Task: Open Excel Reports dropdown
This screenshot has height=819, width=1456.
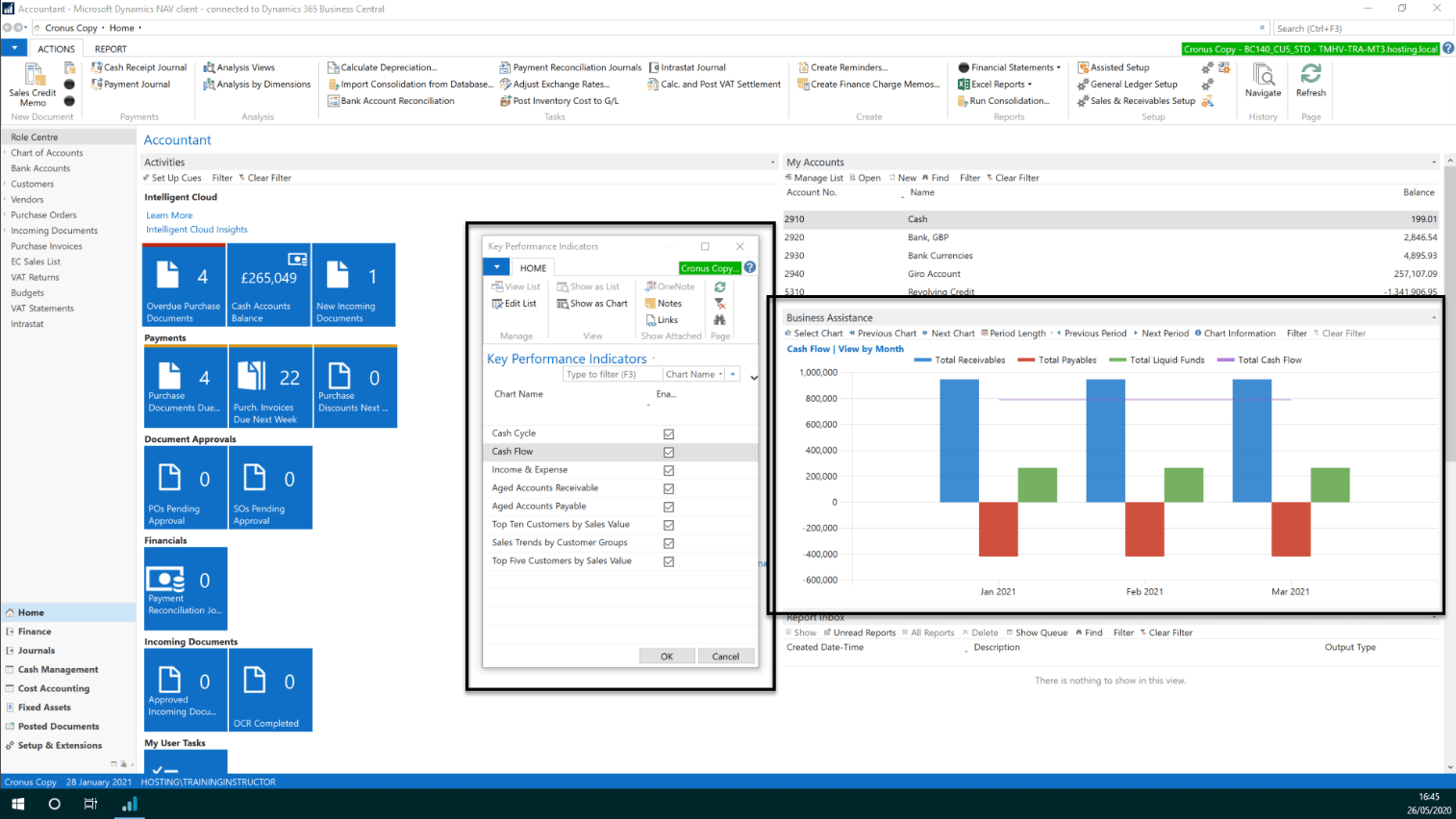Action: coord(994,85)
